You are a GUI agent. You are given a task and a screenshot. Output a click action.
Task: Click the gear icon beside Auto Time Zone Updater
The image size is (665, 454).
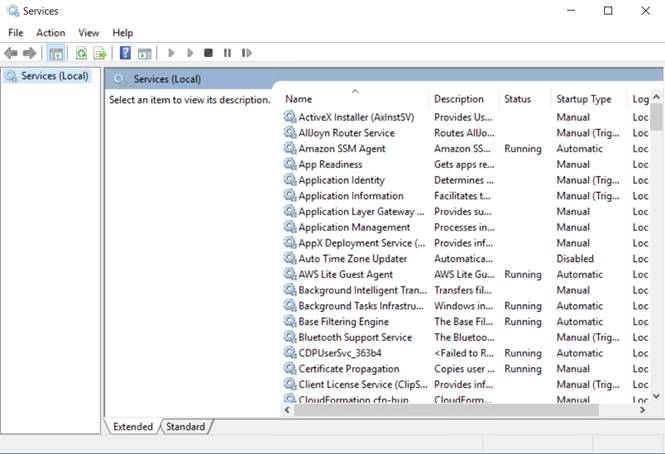[290, 258]
